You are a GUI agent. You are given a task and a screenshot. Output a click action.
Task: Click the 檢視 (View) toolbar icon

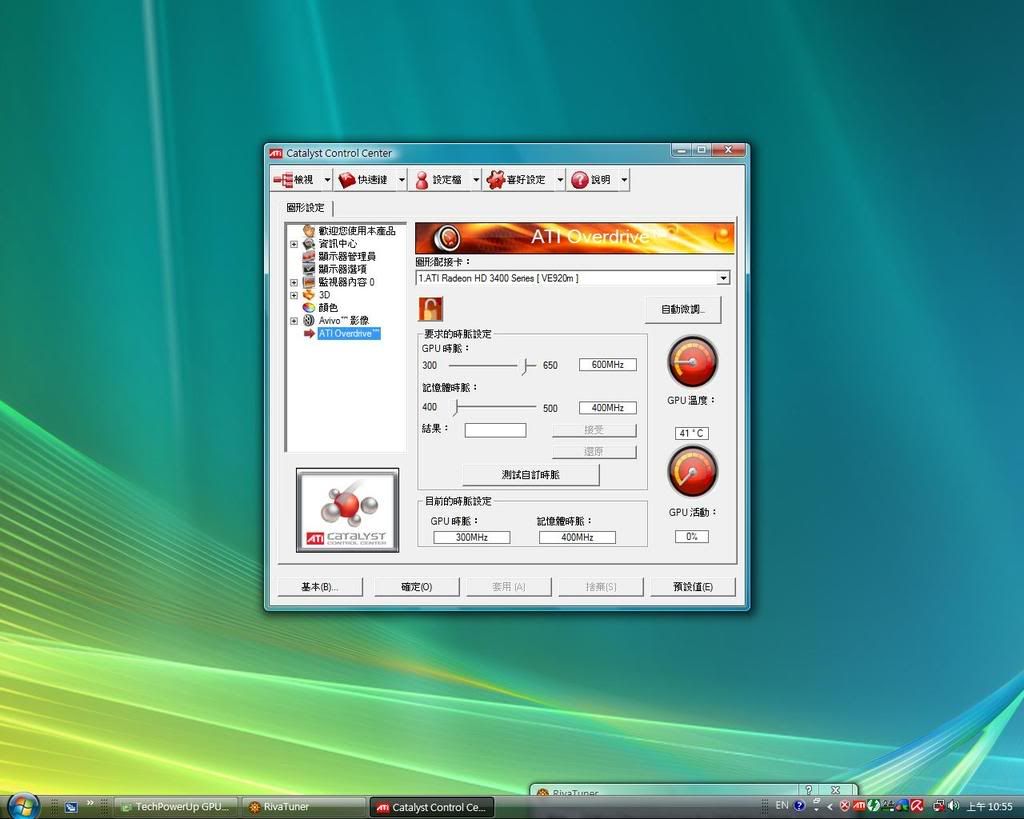coord(283,179)
